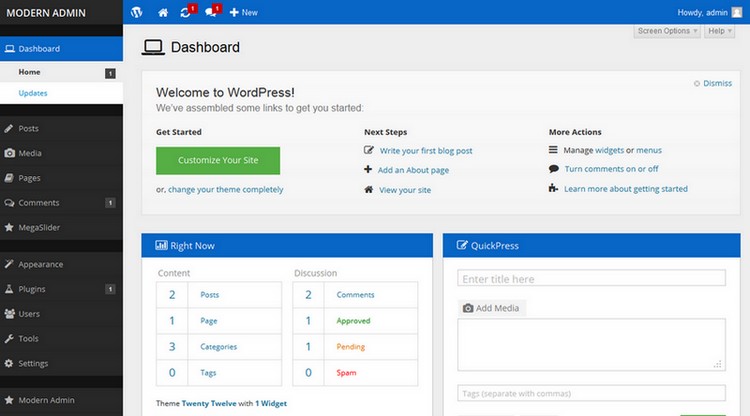The width and height of the screenshot is (750, 416).
Task: Open the Tags link in Right Now
Action: coord(208,372)
